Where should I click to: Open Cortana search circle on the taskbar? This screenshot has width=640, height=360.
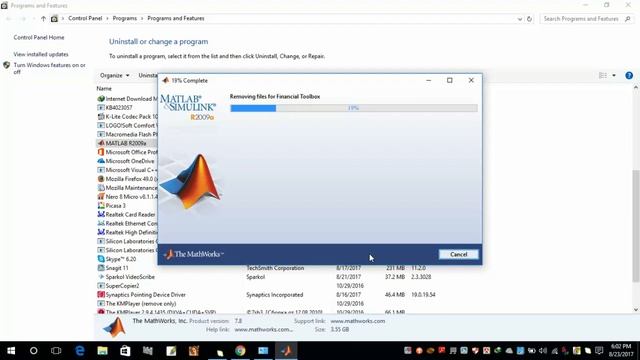(33, 351)
